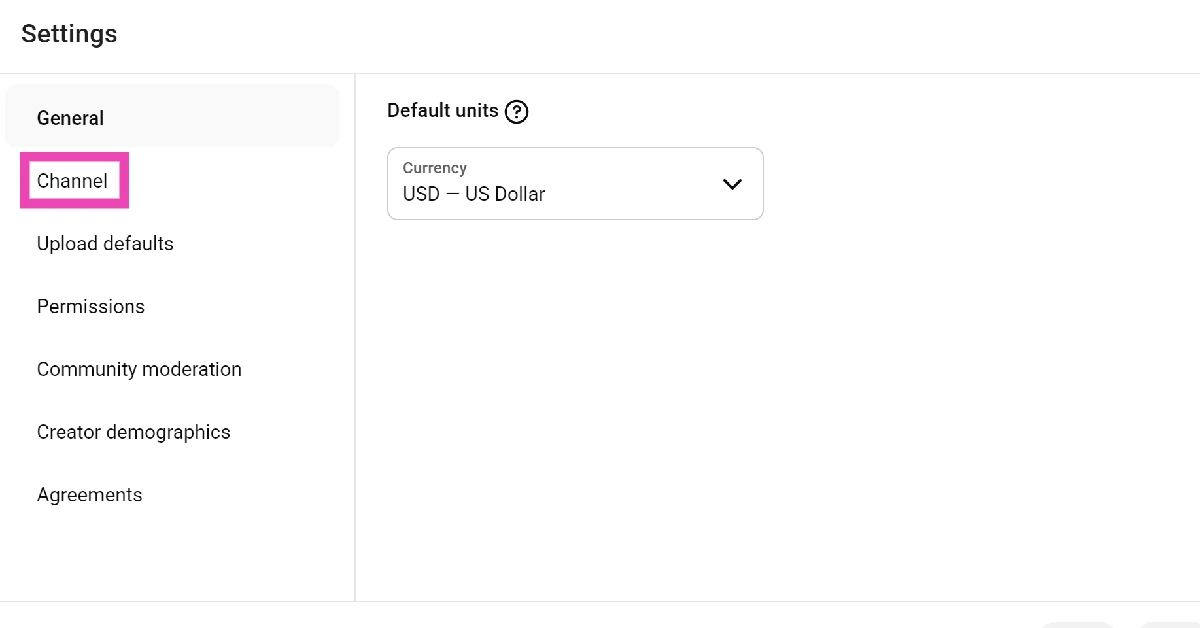Viewport: 1200px width, 628px height.
Task: Switch to the General settings tab
Action: (71, 118)
